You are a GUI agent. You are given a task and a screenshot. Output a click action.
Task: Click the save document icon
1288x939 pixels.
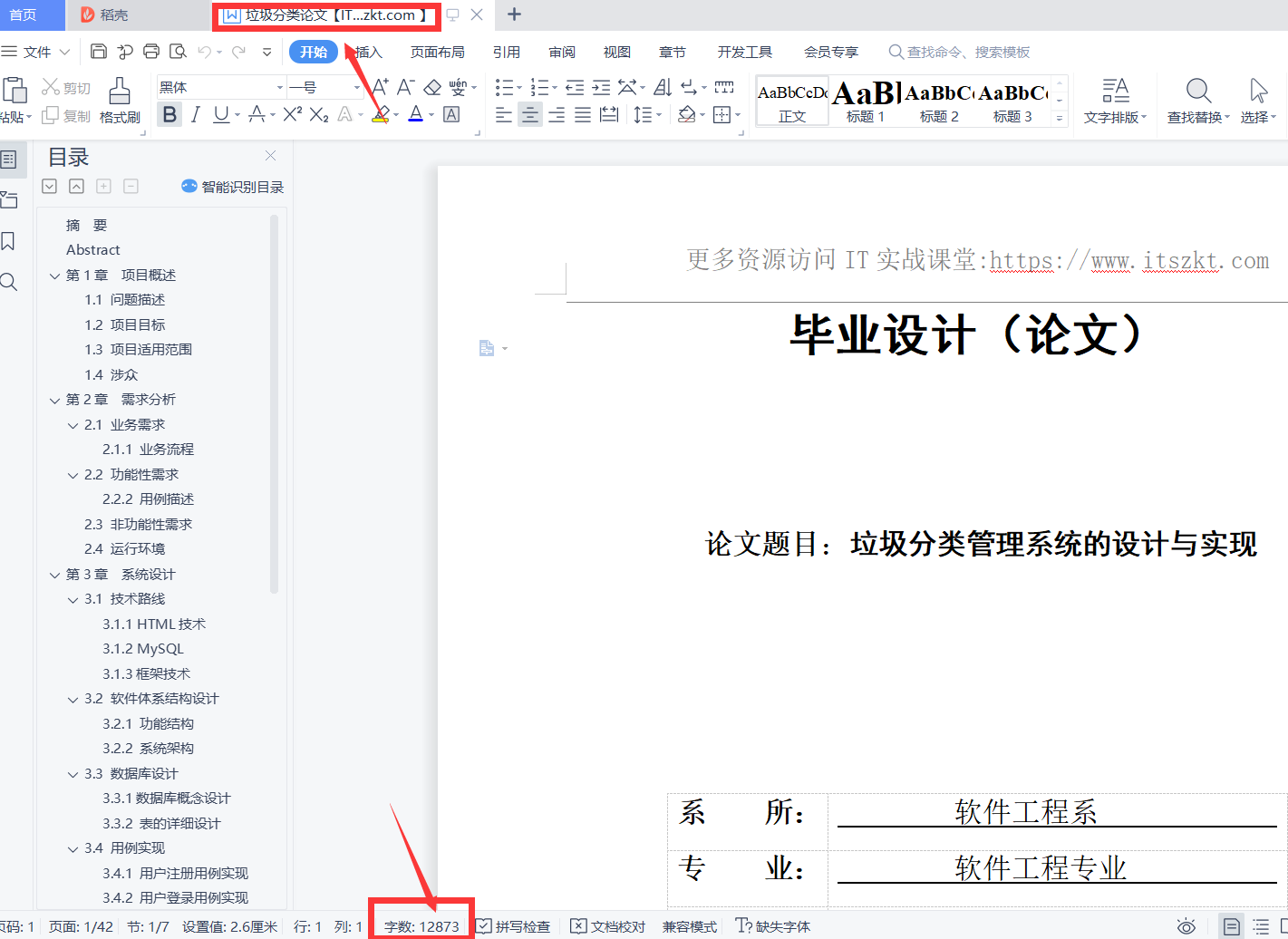click(x=100, y=52)
